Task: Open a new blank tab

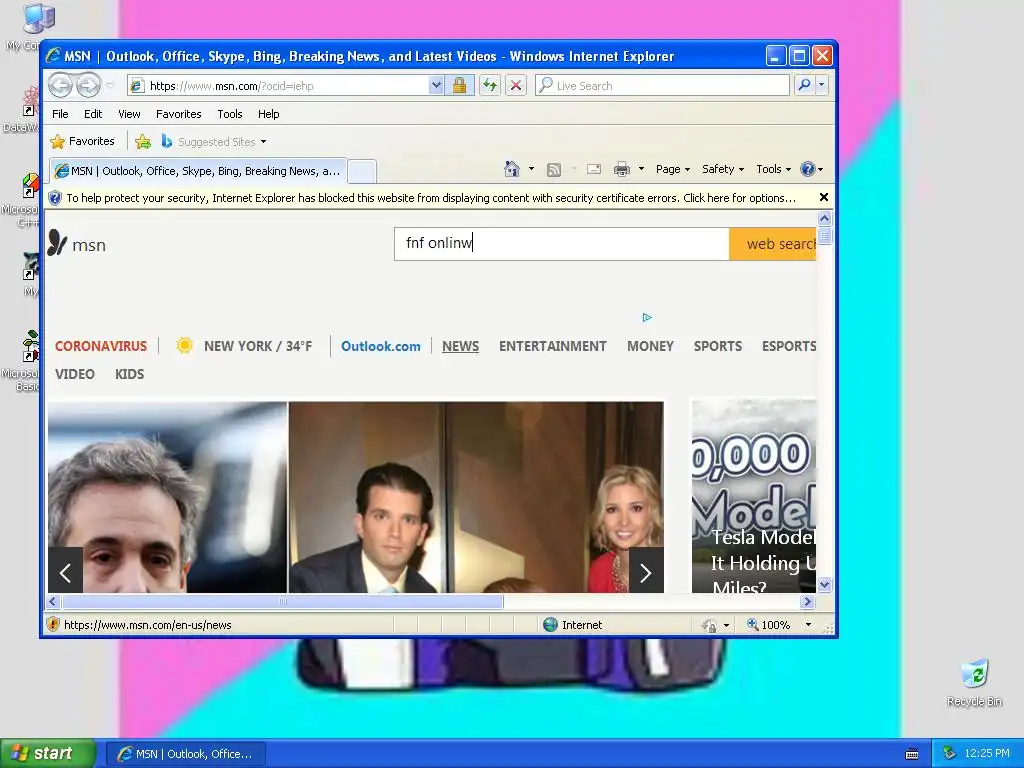Action: point(362,172)
